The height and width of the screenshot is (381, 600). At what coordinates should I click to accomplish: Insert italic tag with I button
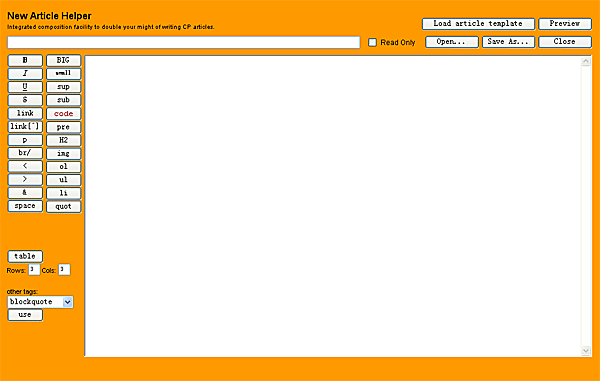pyautogui.click(x=25, y=73)
